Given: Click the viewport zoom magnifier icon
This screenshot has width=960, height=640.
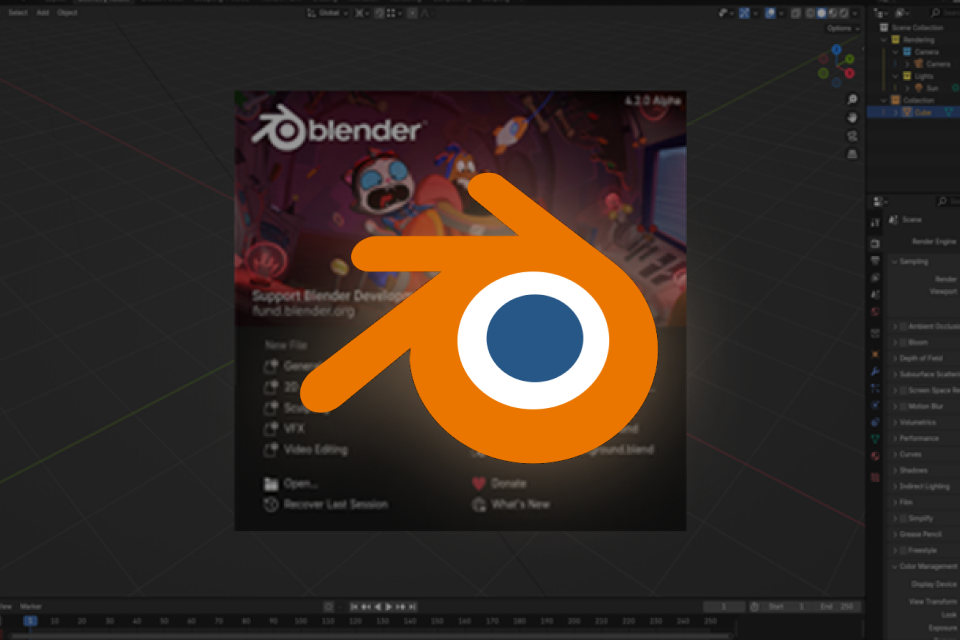Looking at the screenshot, I should coord(852,99).
